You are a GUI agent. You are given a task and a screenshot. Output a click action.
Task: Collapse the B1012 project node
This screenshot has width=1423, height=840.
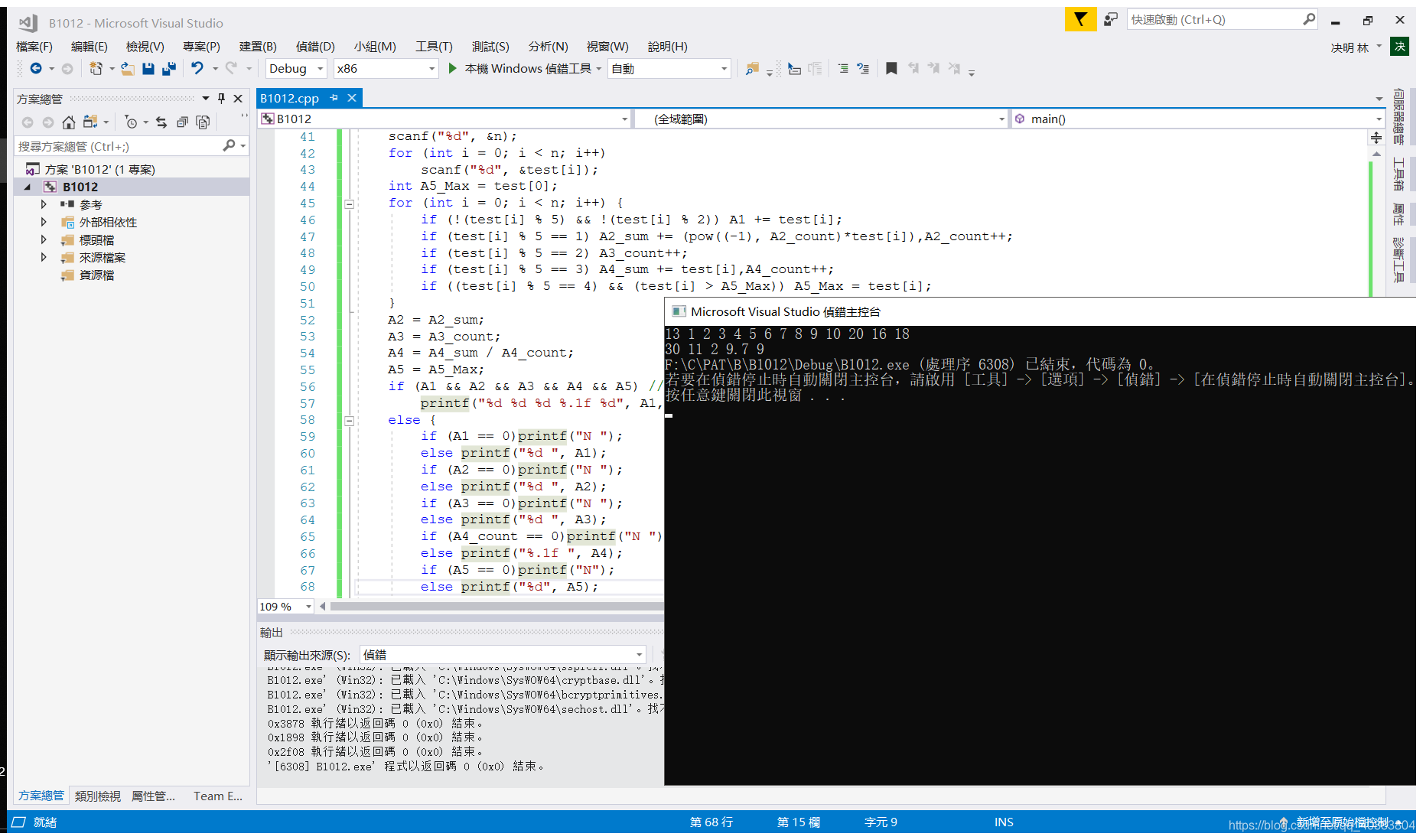[x=28, y=187]
